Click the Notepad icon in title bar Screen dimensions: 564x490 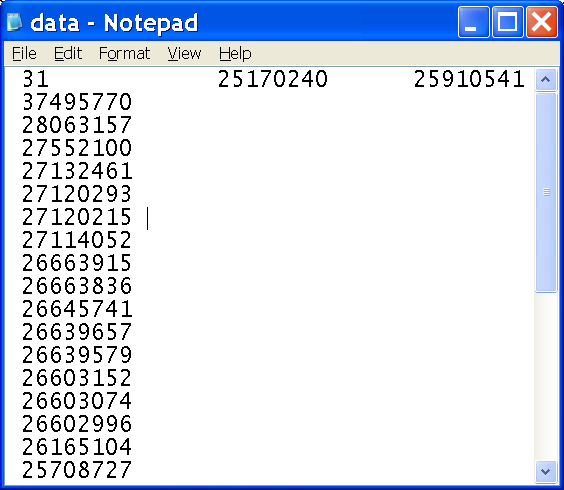pyautogui.click(x=14, y=22)
